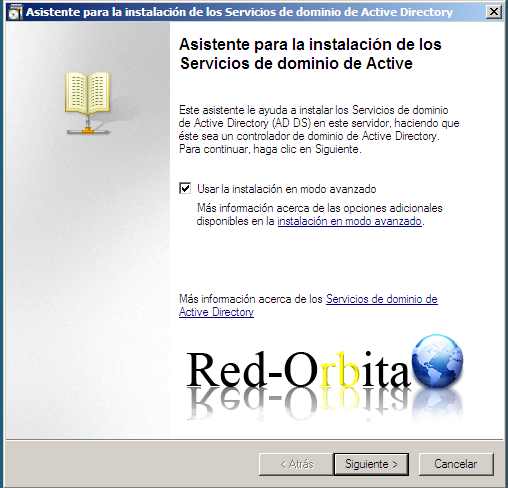Viewport: 508px width, 488px height.
Task: Click the open book Active Directory icon
Action: tap(88, 93)
